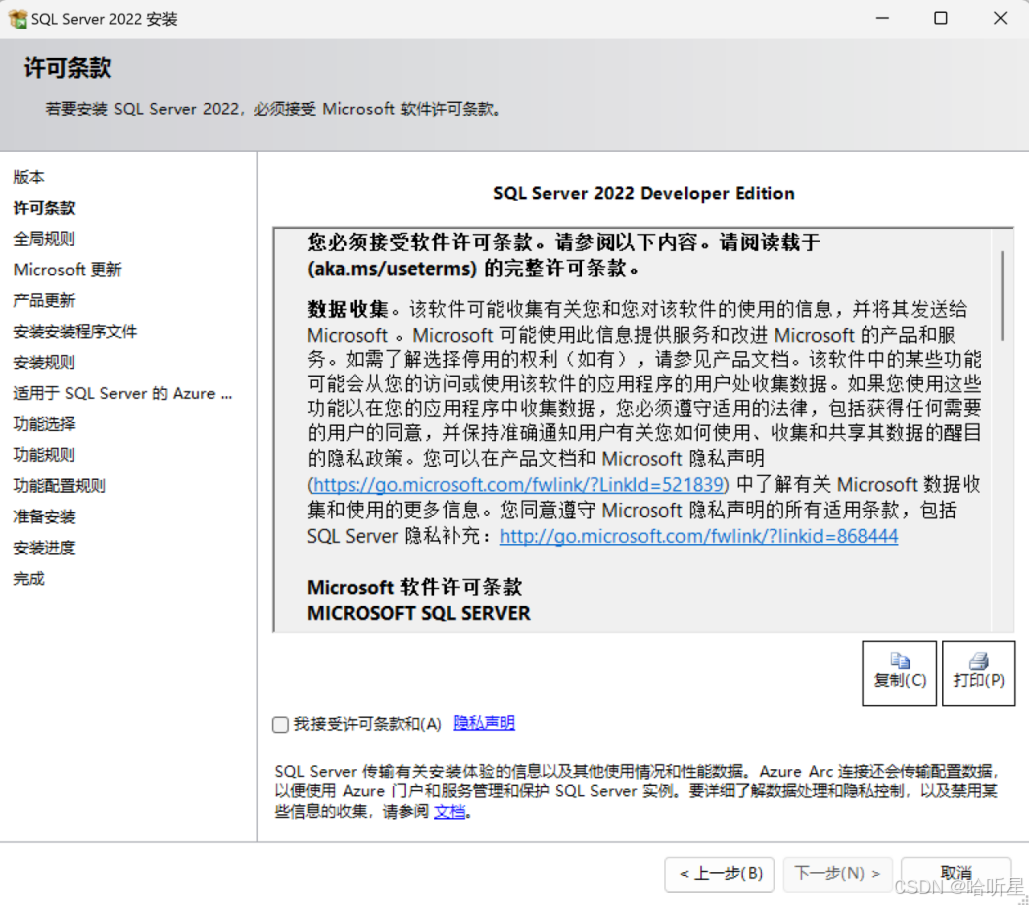
Task: Cancel setup with 取消 button
Action: point(956,873)
